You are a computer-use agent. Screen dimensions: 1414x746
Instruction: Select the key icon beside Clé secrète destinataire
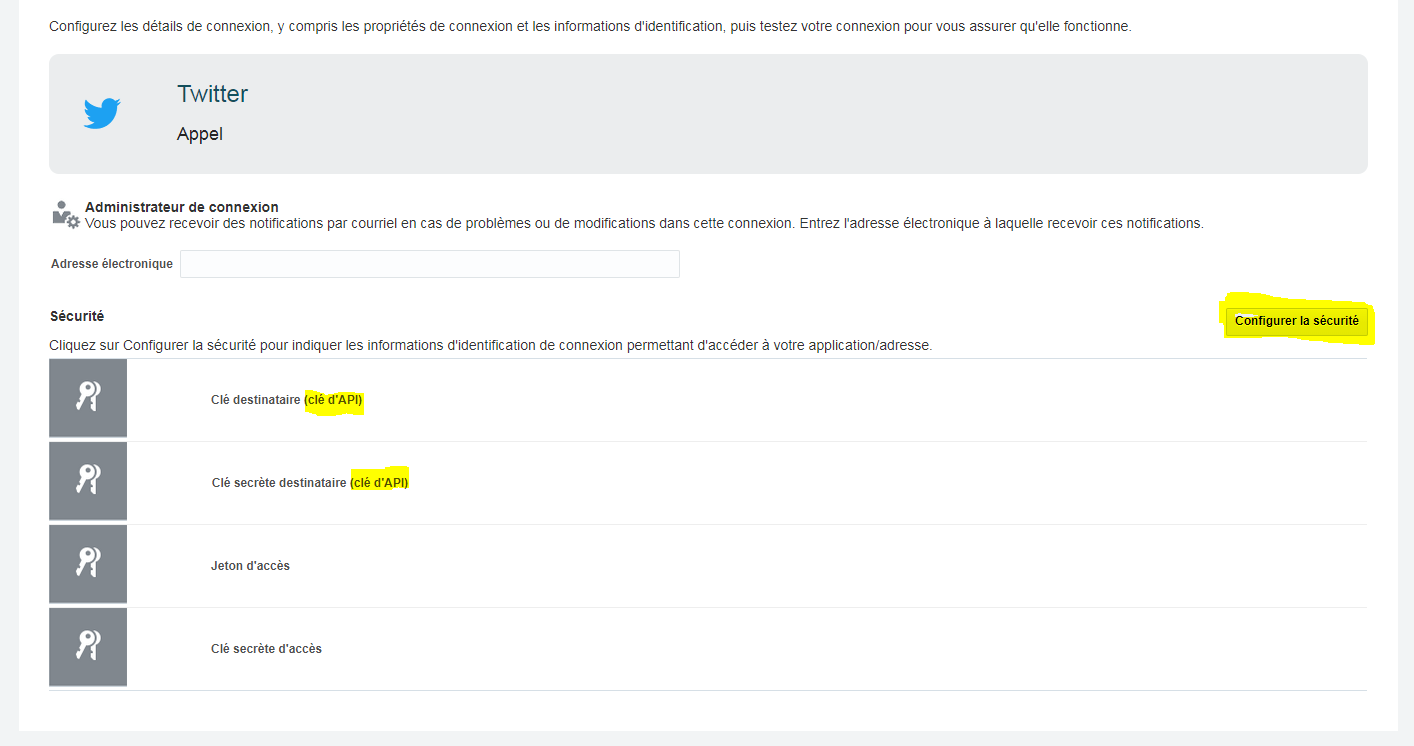tap(88, 481)
